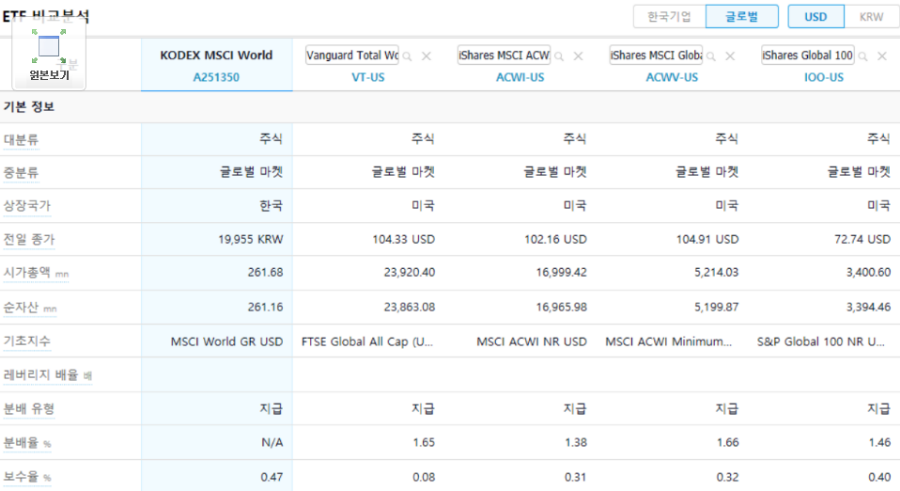Click the 기본 정보 section header
The width and height of the screenshot is (900, 491).
(x=29, y=107)
